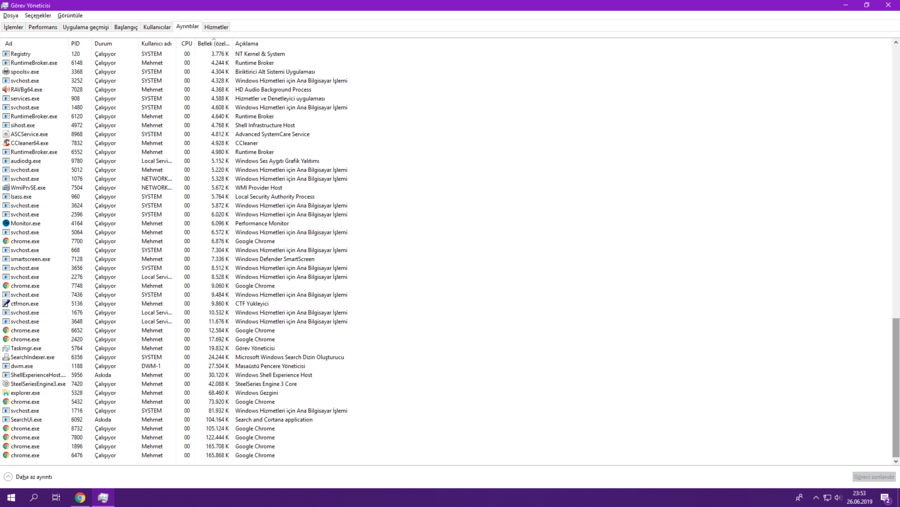900x507 pixels.
Task: Click the CCleaner64.exe icon
Action: 6,143
